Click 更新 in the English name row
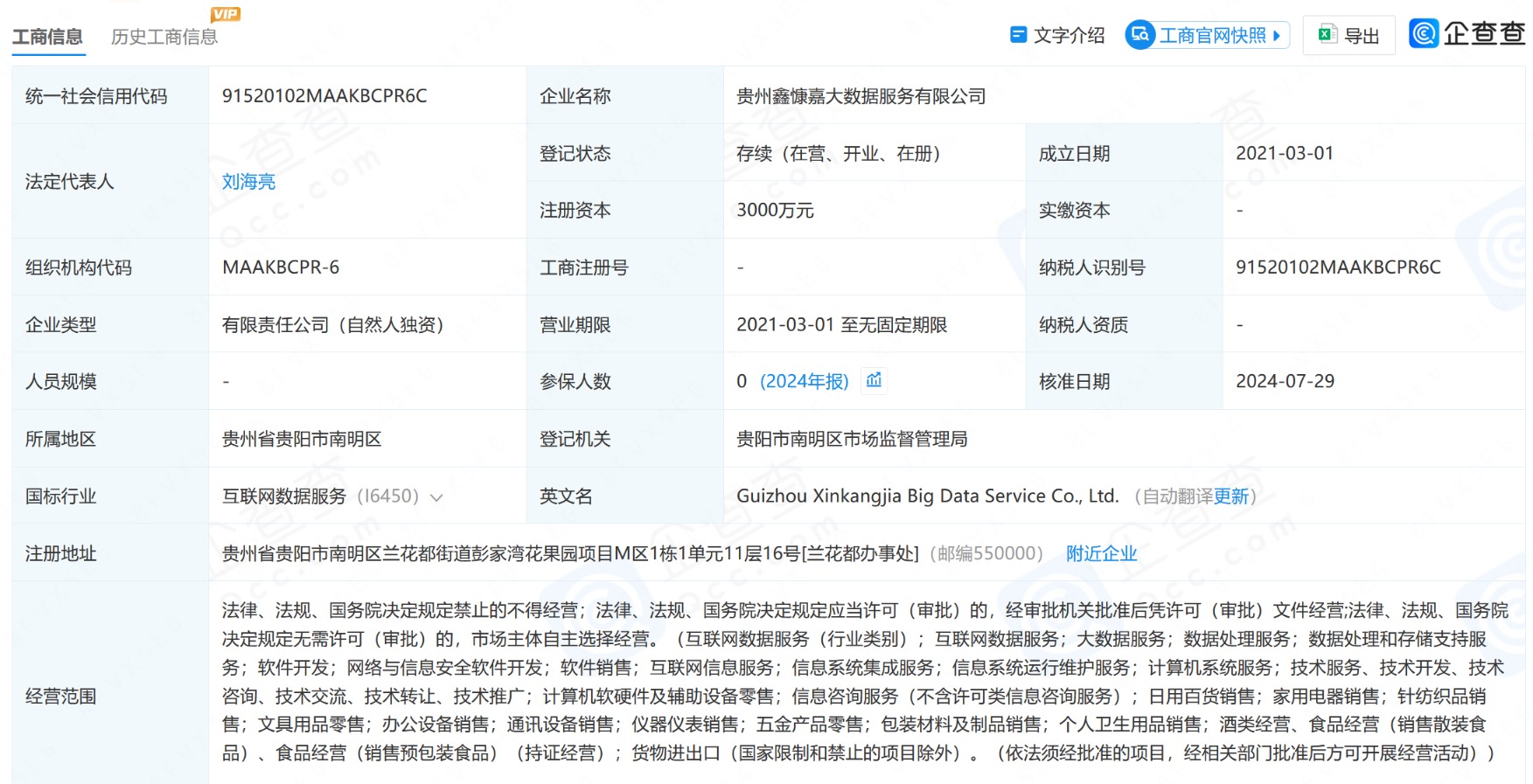The image size is (1533, 784). tap(1231, 496)
